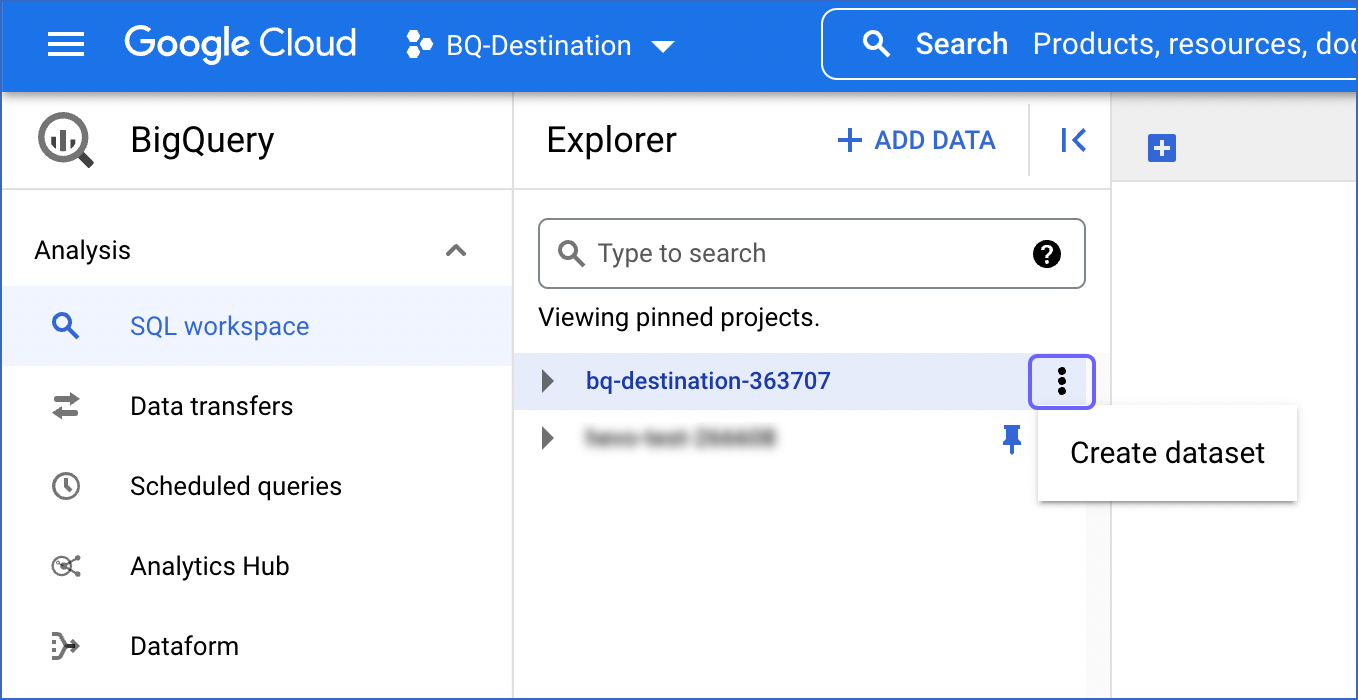Click the Data transfers arrows icon
This screenshot has height=700, width=1358.
tap(65, 406)
